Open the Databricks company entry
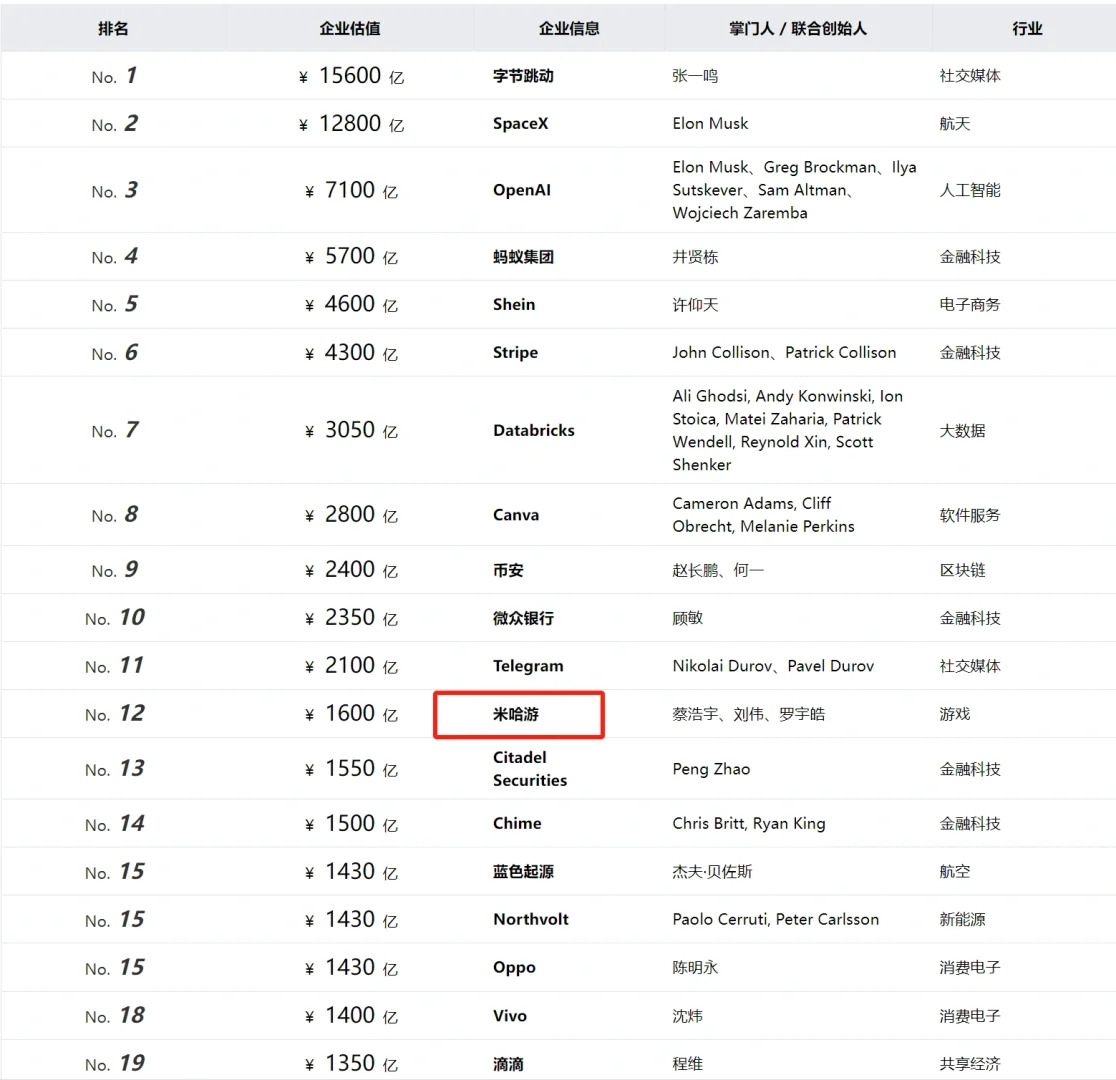The height and width of the screenshot is (1080, 1116). point(534,430)
